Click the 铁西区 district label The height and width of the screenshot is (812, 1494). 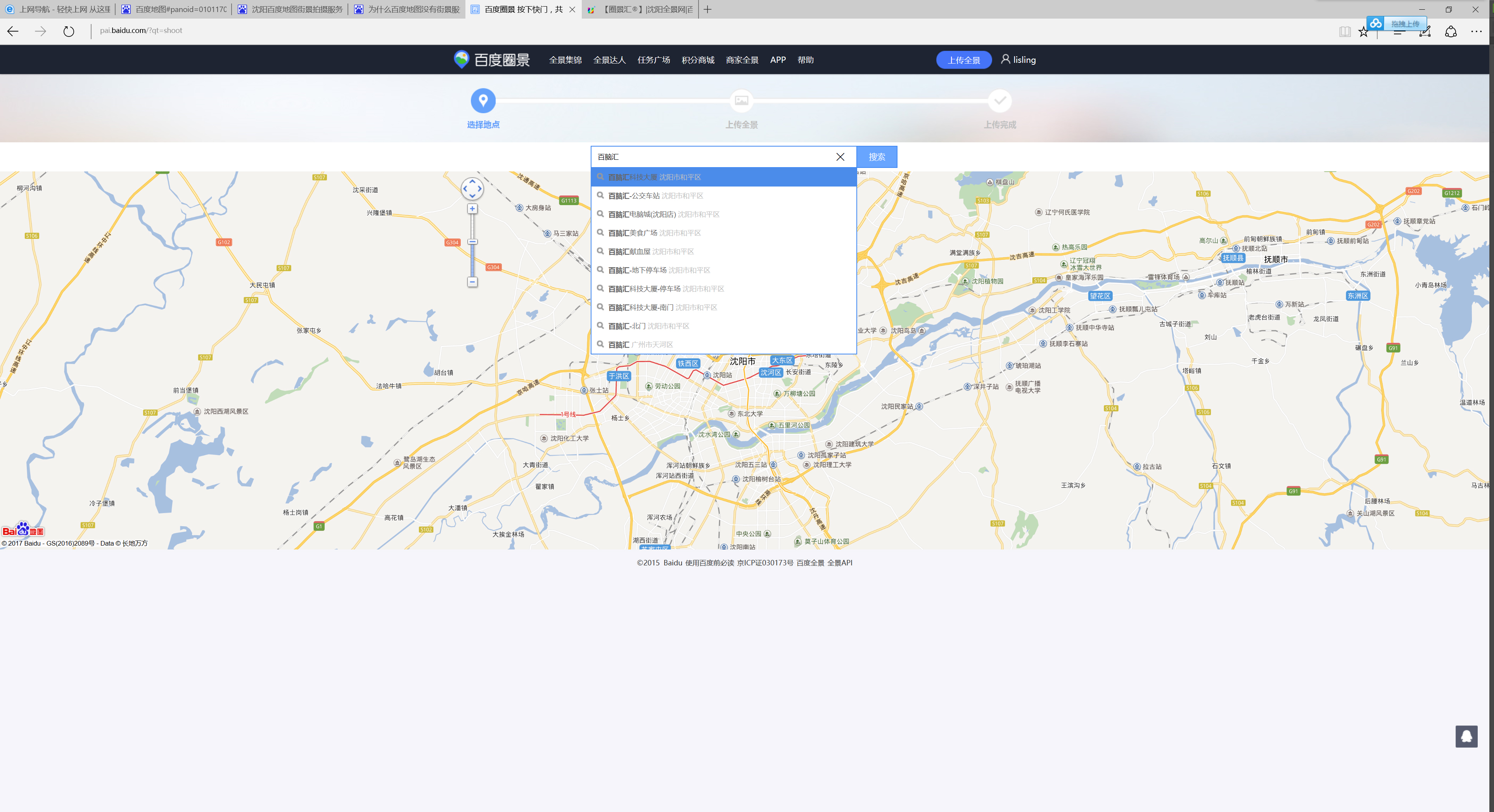688,363
